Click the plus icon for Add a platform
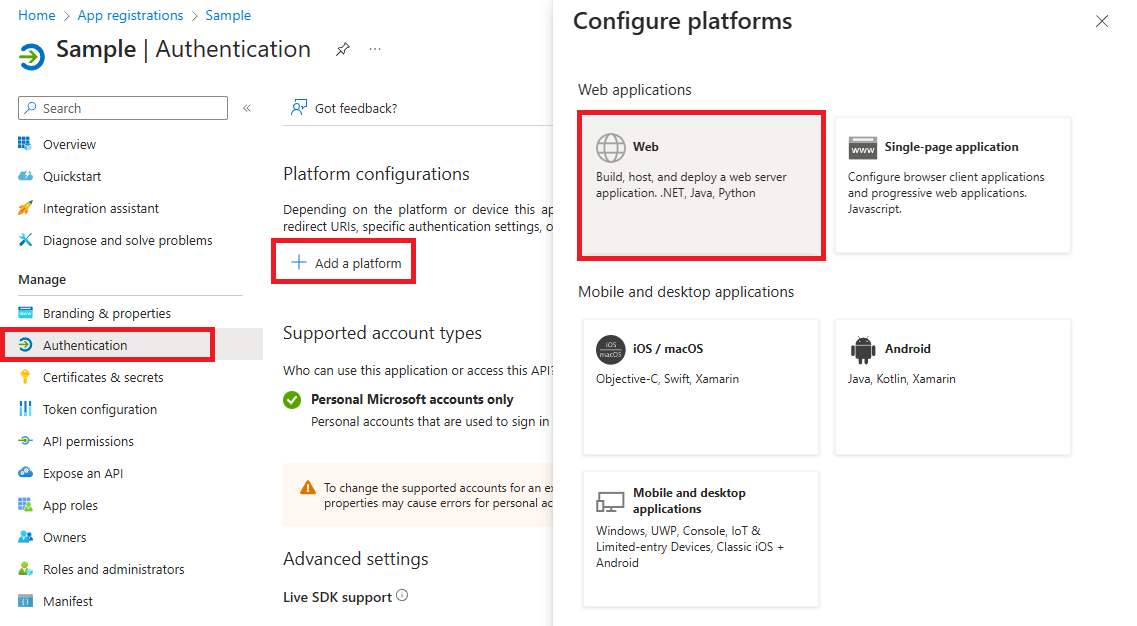Image resolution: width=1137 pixels, height=626 pixels. pos(299,263)
